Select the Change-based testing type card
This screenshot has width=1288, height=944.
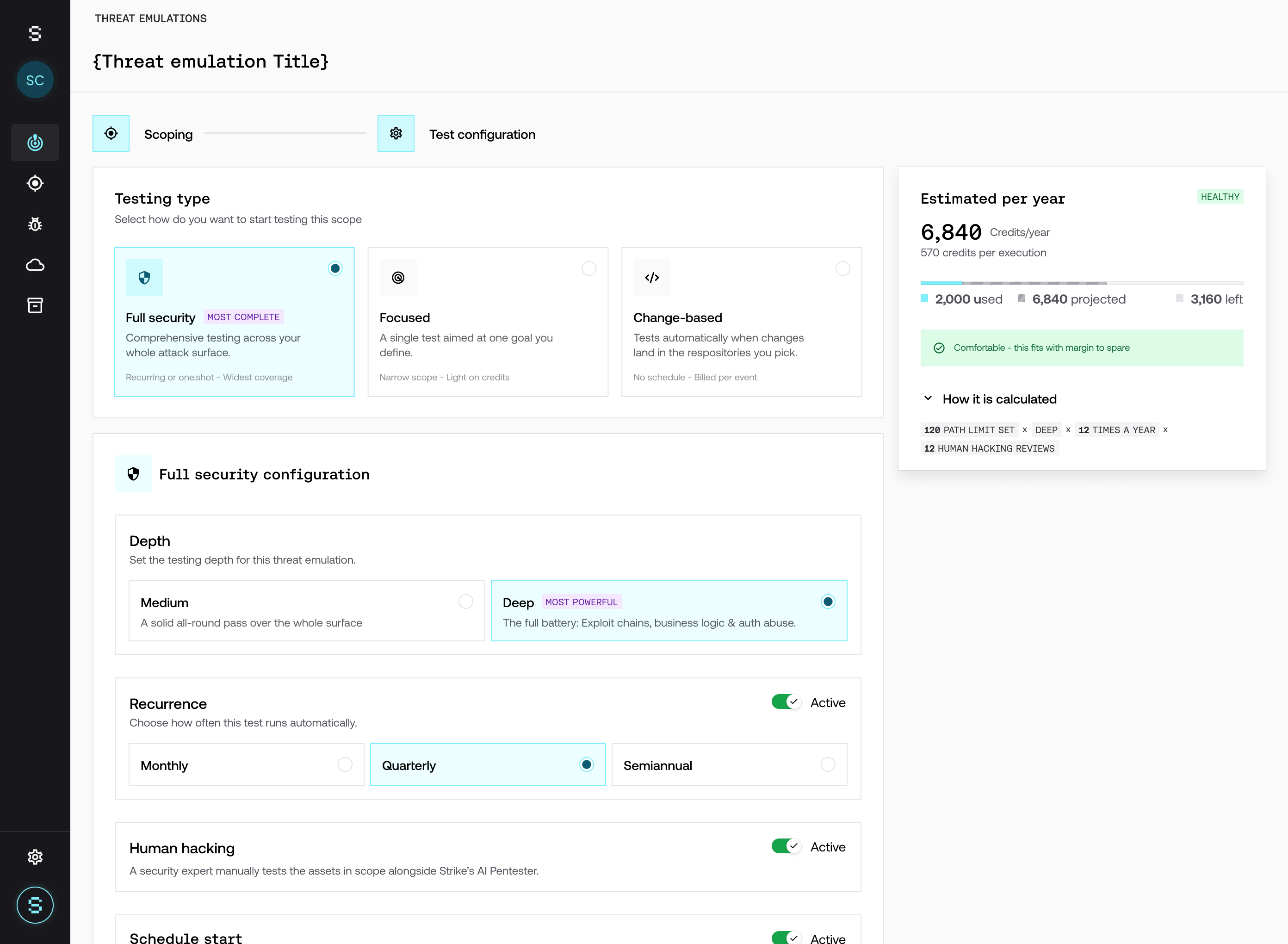741,322
